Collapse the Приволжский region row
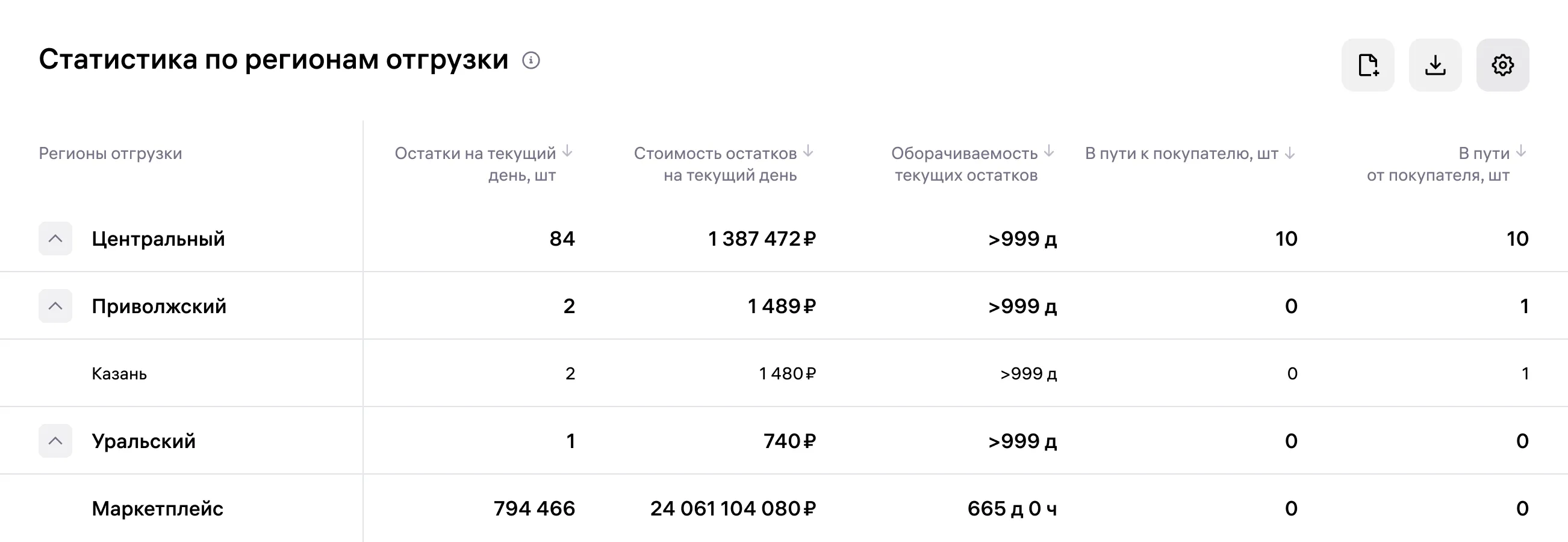 55,306
